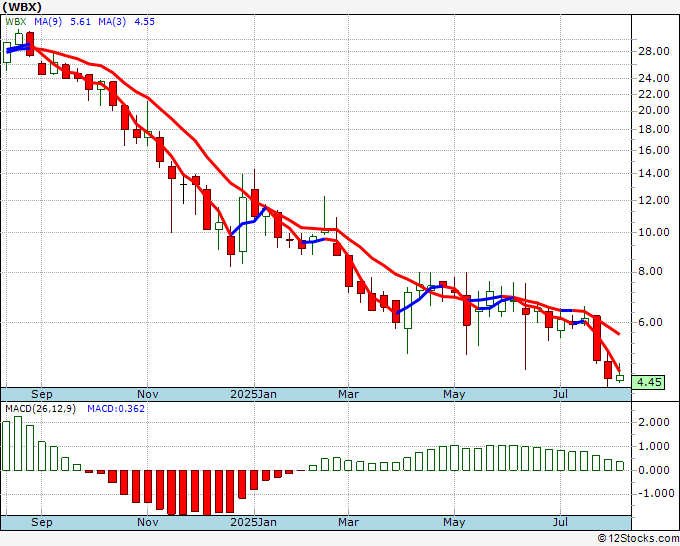Click the 10.00 price axis label
The width and height of the screenshot is (680, 546).
pyautogui.click(x=654, y=232)
